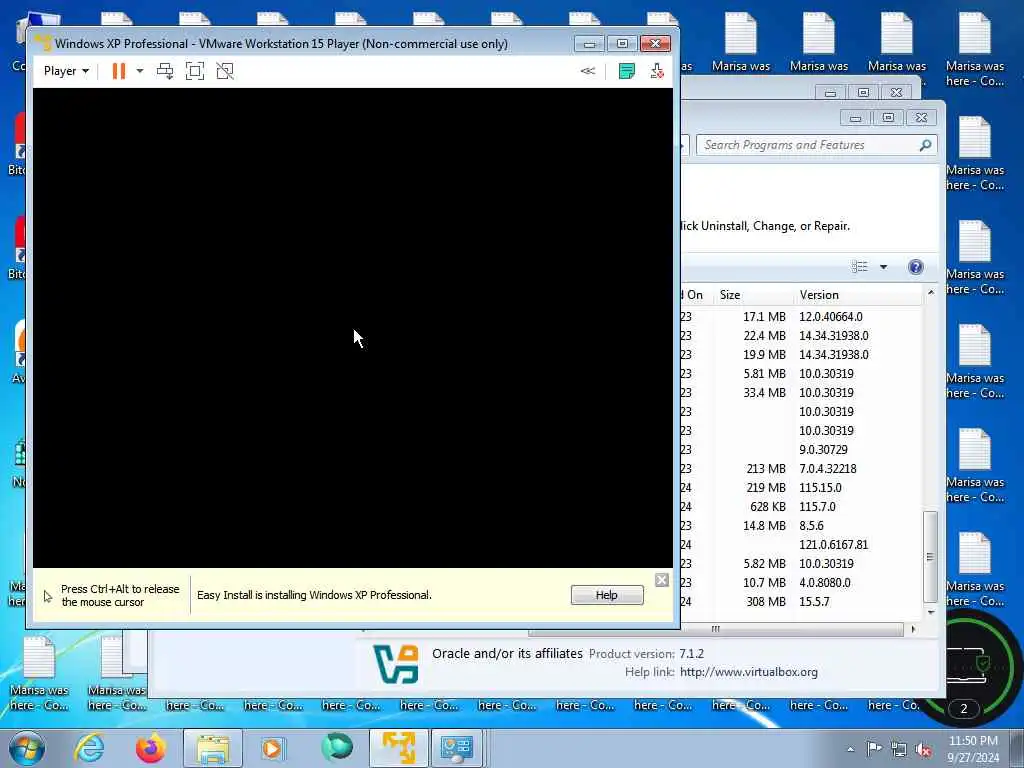Screen dimensions: 1024x768
Task: Click the Help button in Easy Install bar
Action: (x=607, y=595)
